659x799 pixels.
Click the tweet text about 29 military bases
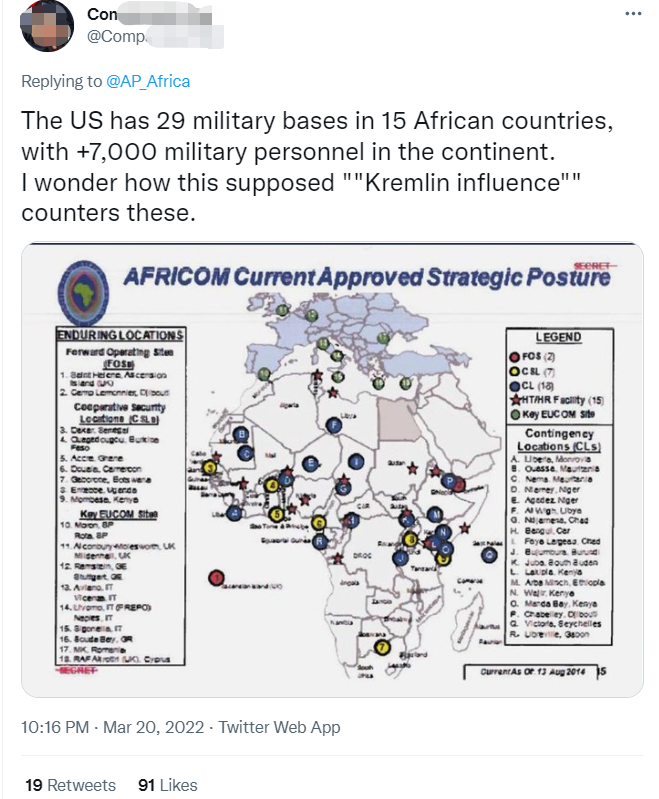click(317, 167)
